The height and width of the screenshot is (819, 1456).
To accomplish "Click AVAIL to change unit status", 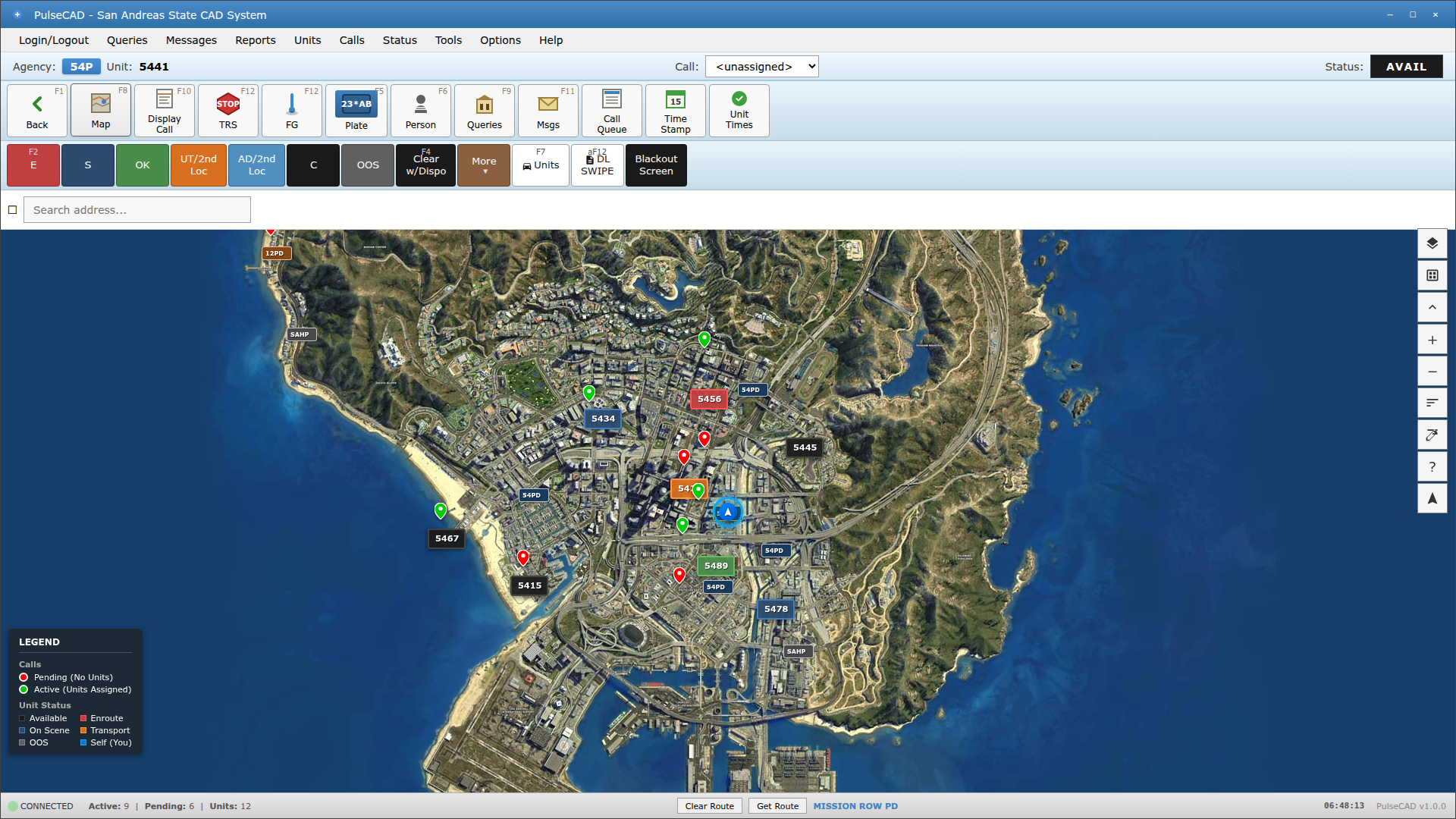I will 1406,66.
